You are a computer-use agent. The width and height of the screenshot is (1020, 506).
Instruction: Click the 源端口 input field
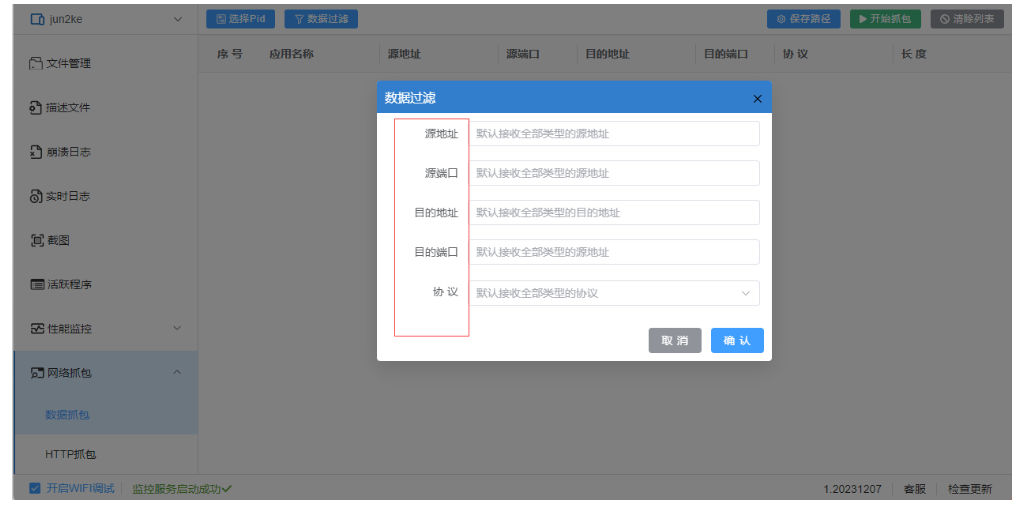(x=614, y=173)
